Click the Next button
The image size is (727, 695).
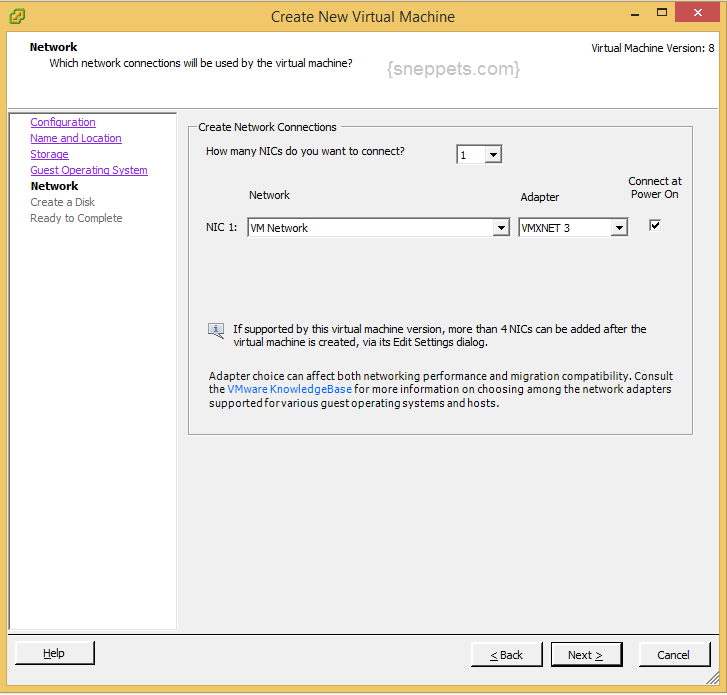[586, 655]
